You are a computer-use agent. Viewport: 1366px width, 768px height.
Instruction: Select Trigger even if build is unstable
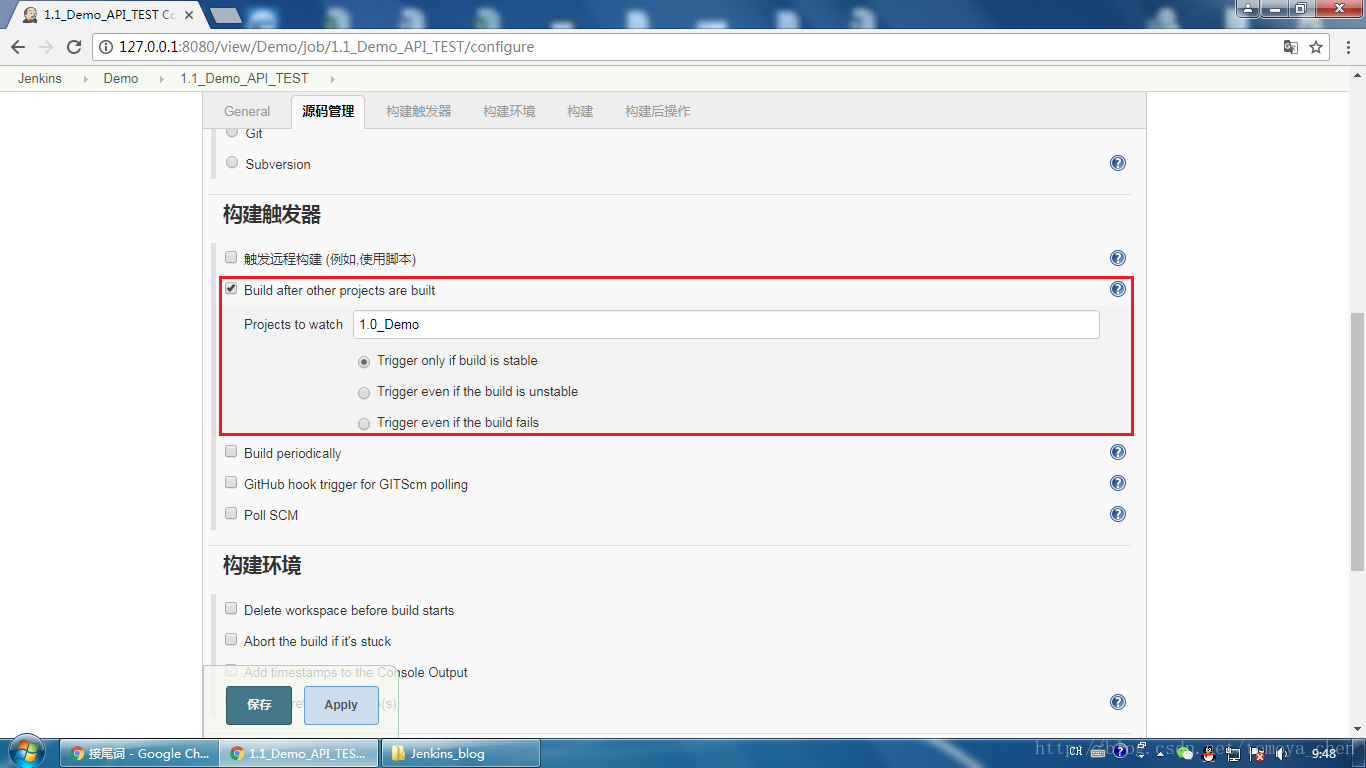tap(364, 393)
